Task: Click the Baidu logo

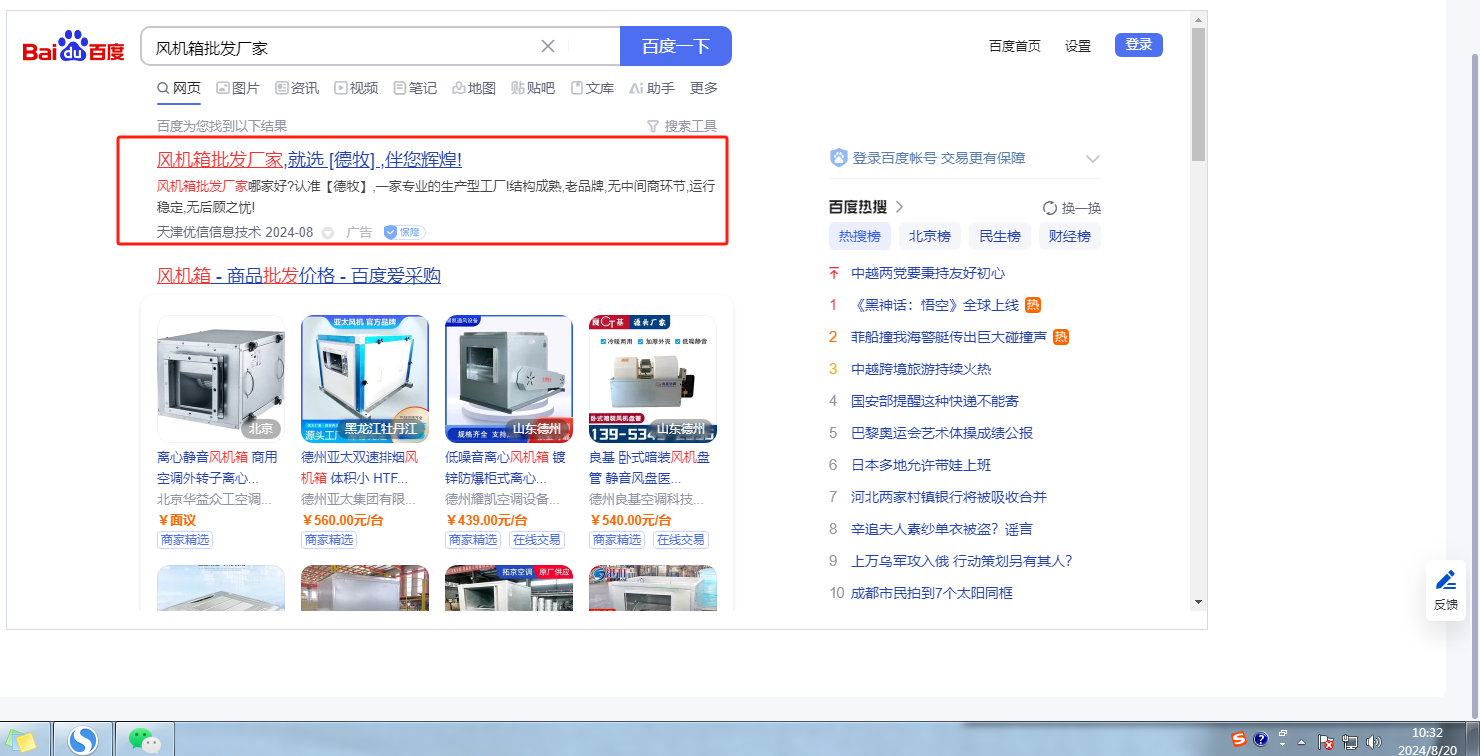Action: 74,47
